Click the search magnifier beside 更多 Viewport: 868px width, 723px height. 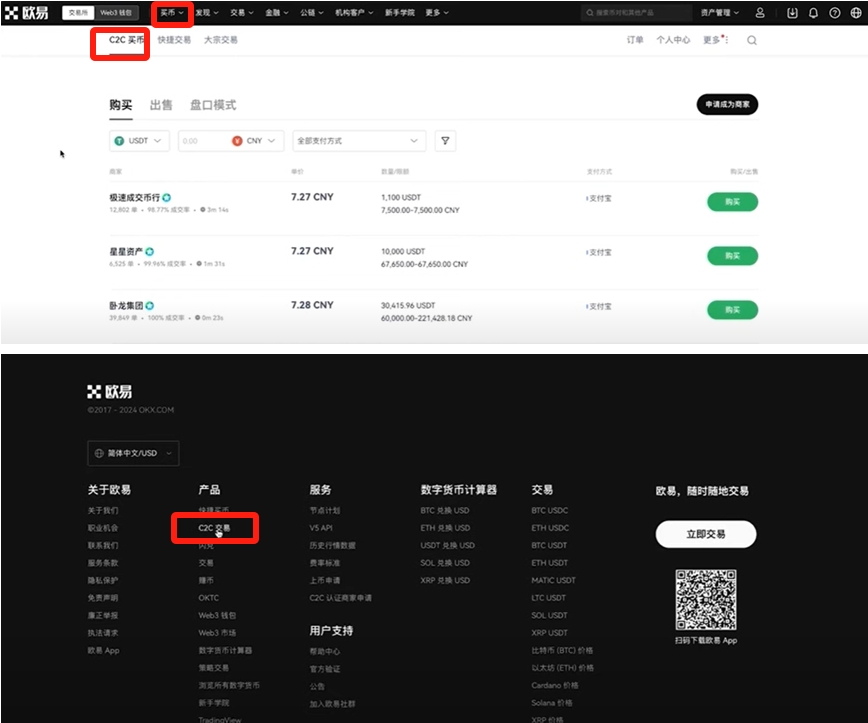coord(751,40)
